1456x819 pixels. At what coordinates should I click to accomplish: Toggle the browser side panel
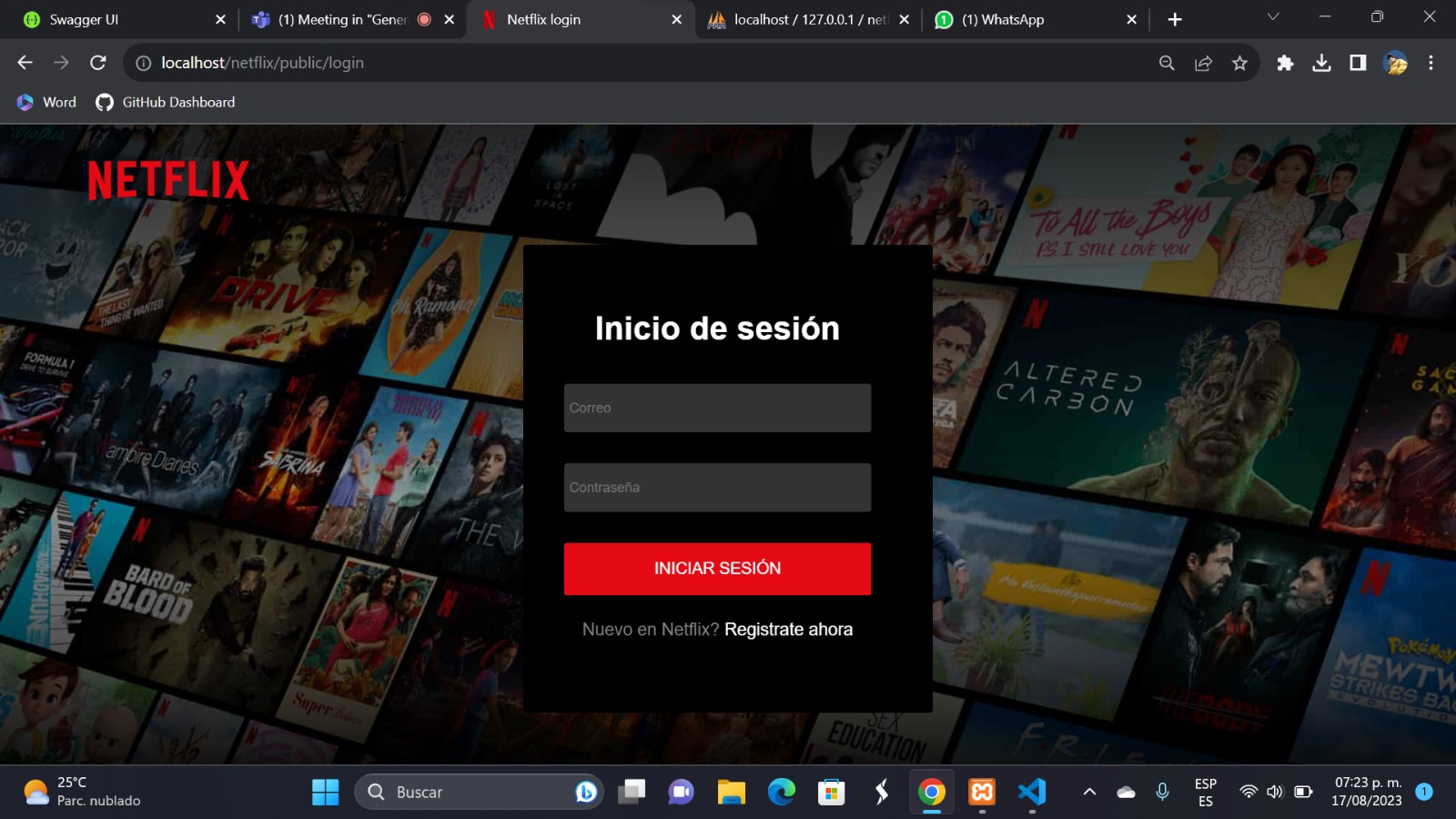1358,63
